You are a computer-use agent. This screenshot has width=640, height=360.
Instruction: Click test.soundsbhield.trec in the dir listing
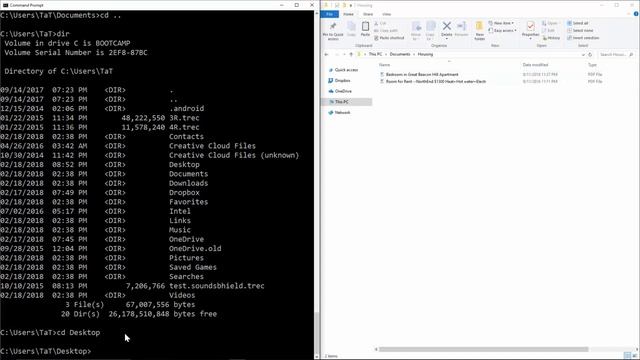pos(217,286)
